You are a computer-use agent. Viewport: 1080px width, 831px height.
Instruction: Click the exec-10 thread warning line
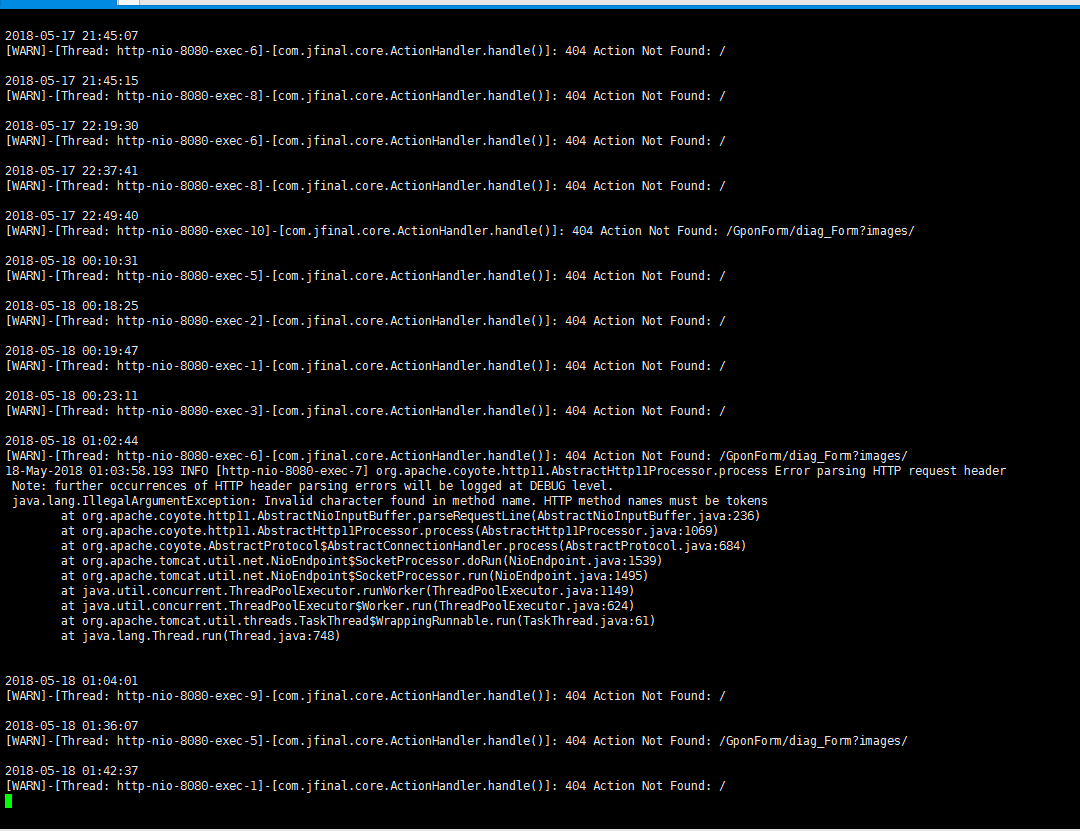[x=460, y=231]
